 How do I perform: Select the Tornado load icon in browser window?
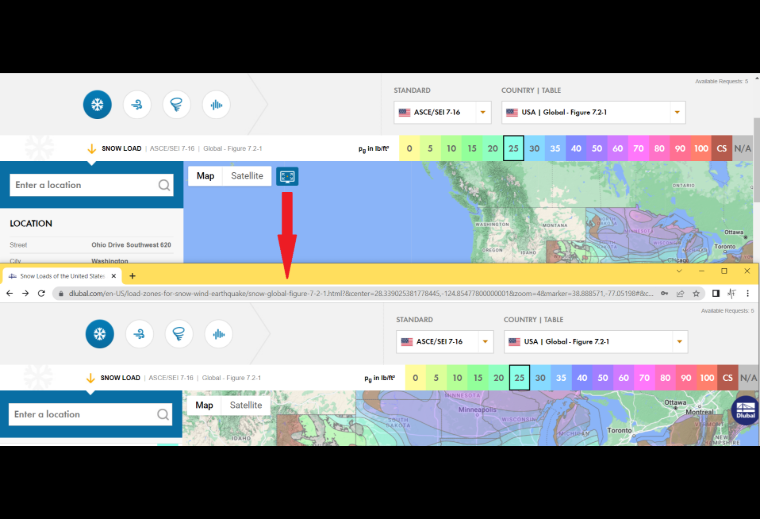(179, 334)
